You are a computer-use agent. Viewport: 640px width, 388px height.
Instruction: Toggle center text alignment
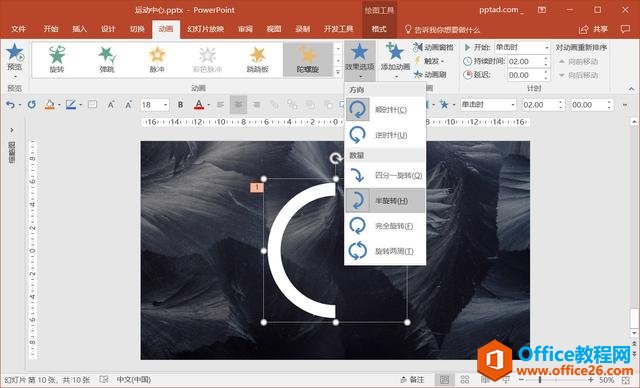pos(238,105)
